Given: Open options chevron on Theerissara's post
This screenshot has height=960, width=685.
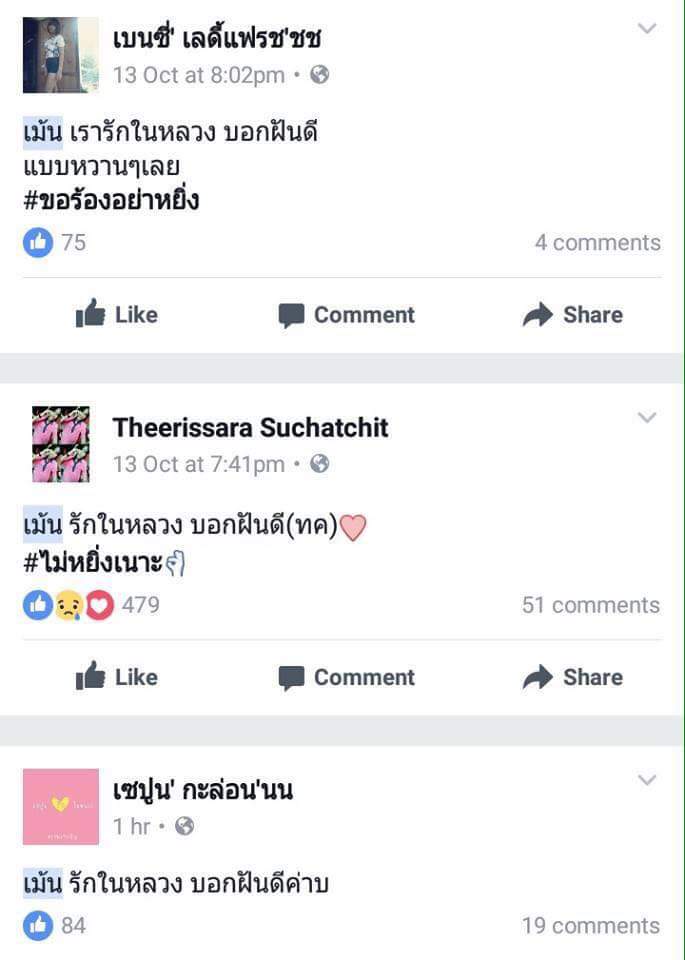Looking at the screenshot, I should (x=646, y=418).
